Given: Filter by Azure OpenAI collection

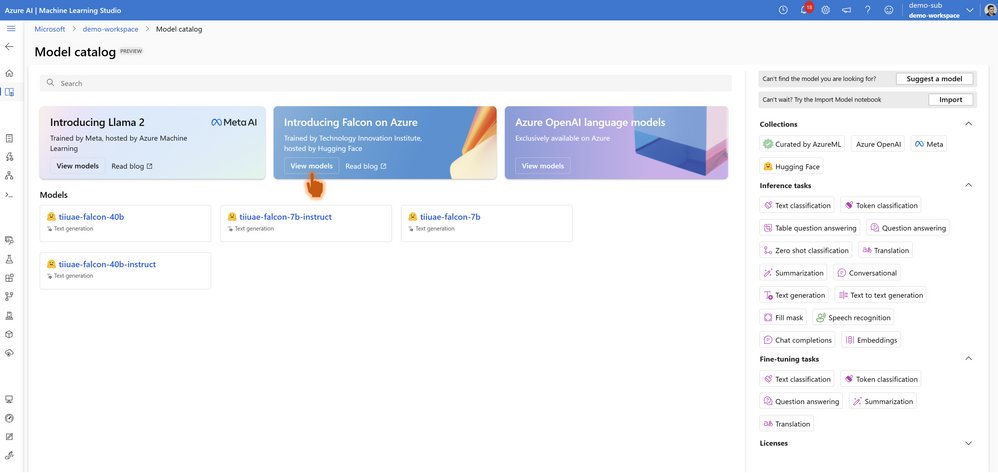Looking at the screenshot, I should click(878, 145).
